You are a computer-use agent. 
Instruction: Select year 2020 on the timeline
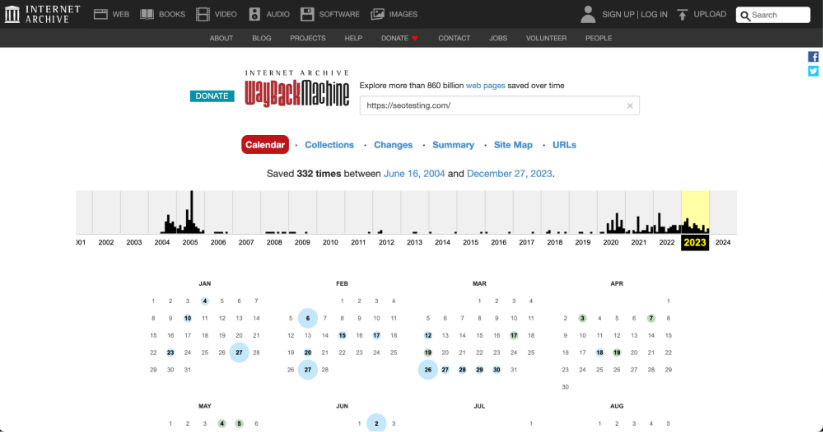610,243
